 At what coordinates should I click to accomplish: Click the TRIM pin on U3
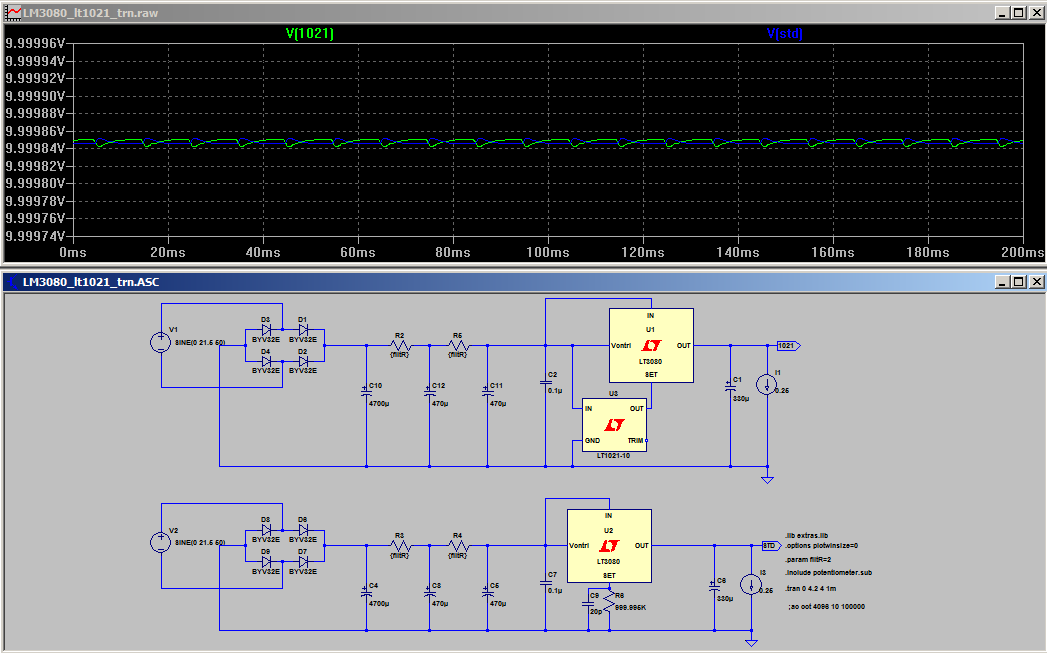[x=638, y=441]
